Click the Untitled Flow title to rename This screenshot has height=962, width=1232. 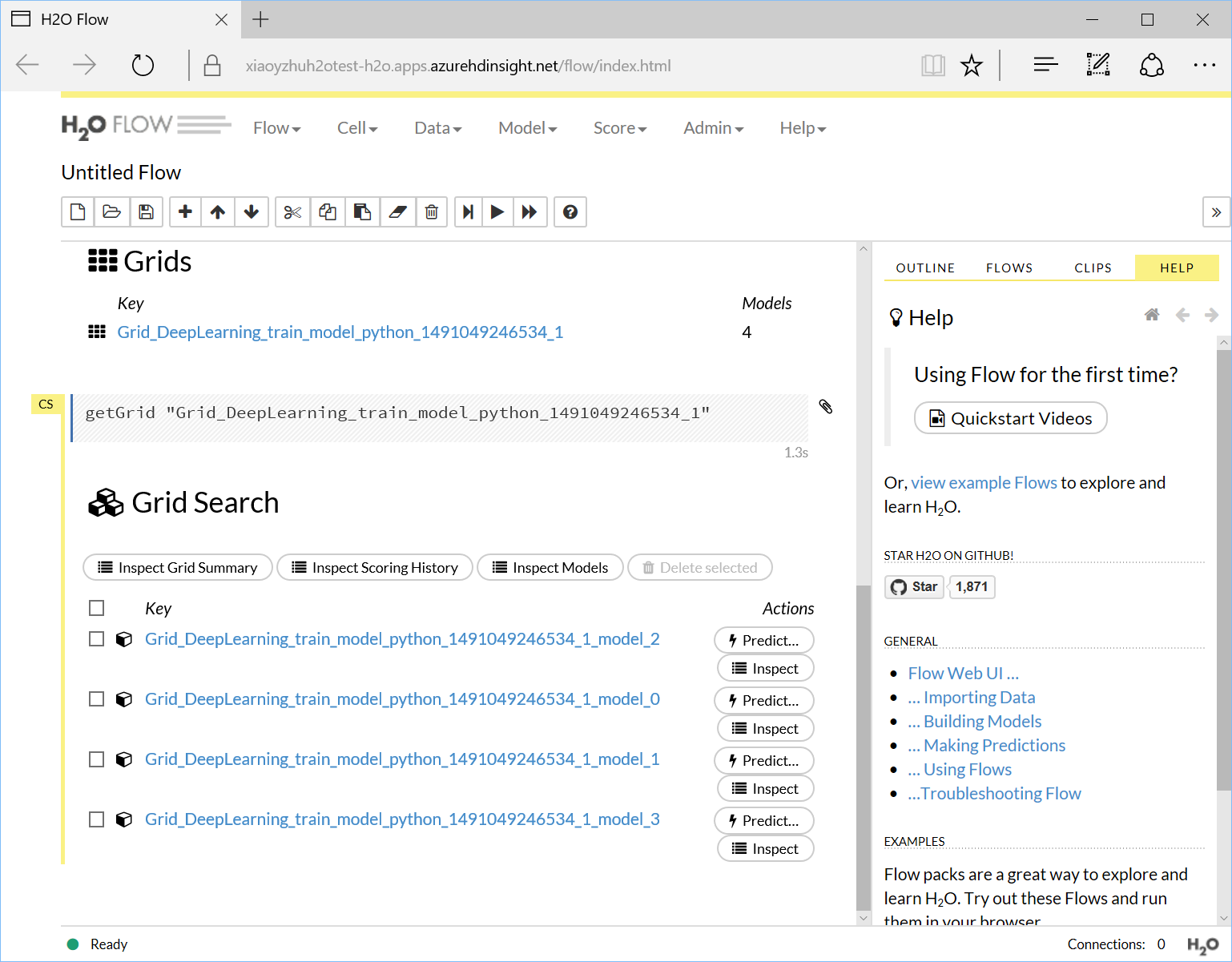(x=121, y=172)
